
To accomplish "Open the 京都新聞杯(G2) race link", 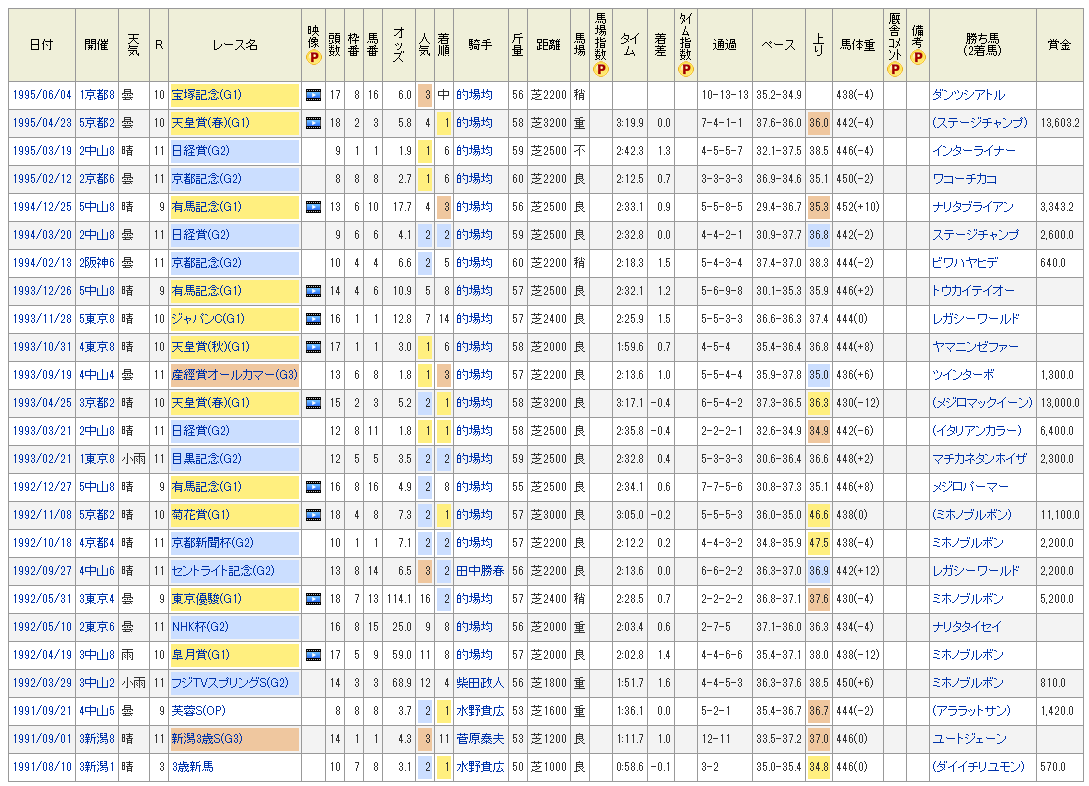I will coord(213,543).
